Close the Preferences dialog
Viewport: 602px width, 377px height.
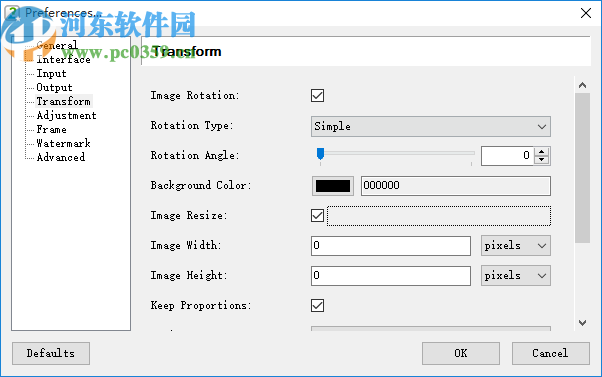[x=586, y=13]
